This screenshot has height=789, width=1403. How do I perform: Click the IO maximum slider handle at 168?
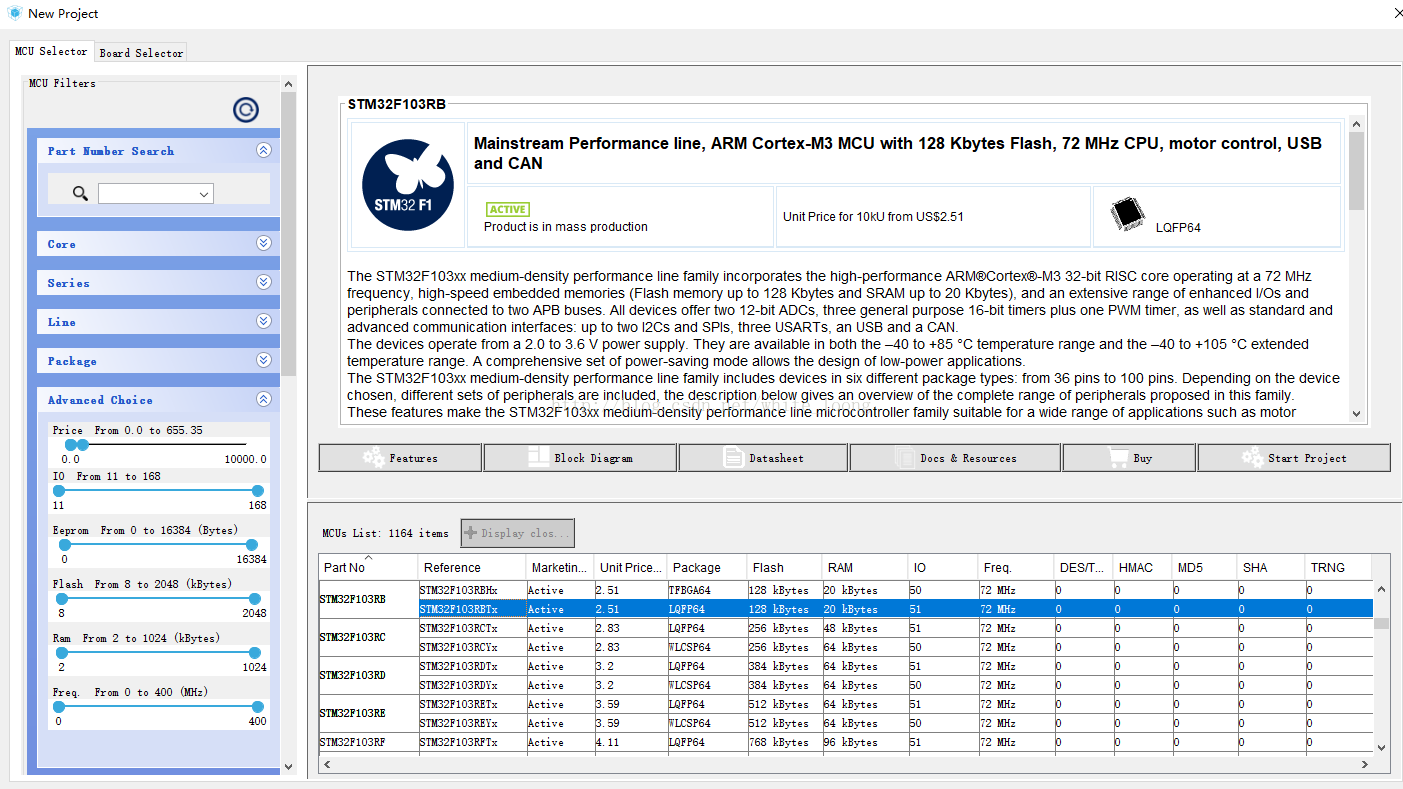(257, 491)
